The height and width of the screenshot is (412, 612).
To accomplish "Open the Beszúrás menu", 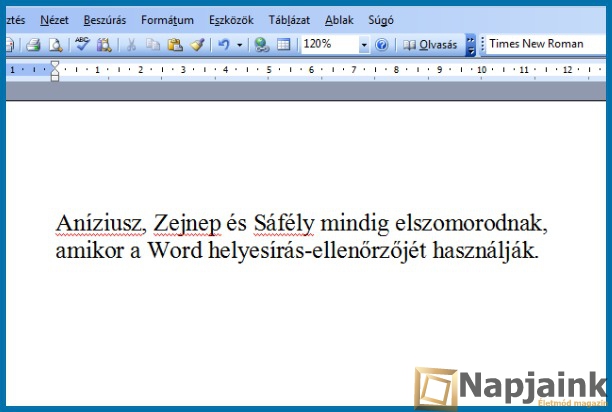I will tap(105, 20).
